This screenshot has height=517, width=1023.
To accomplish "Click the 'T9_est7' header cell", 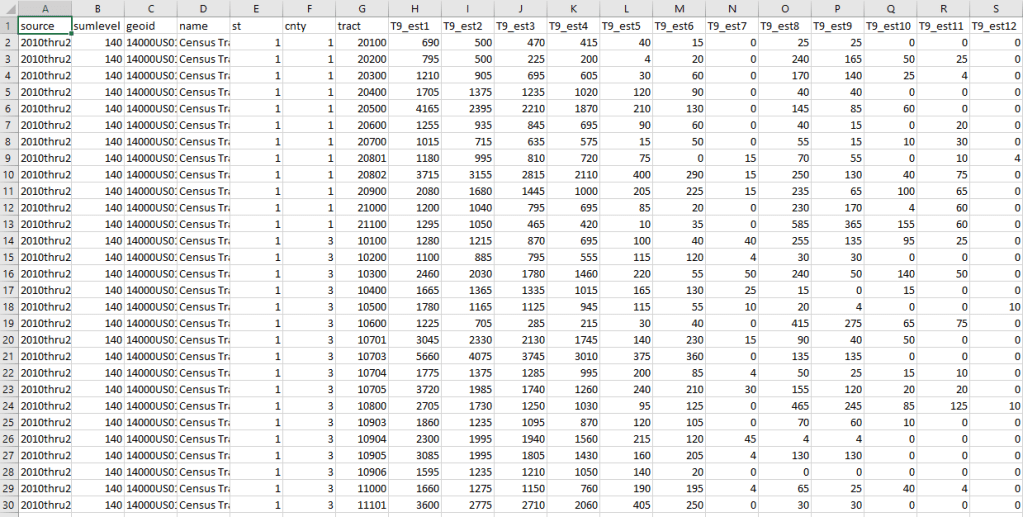I will coord(731,25).
